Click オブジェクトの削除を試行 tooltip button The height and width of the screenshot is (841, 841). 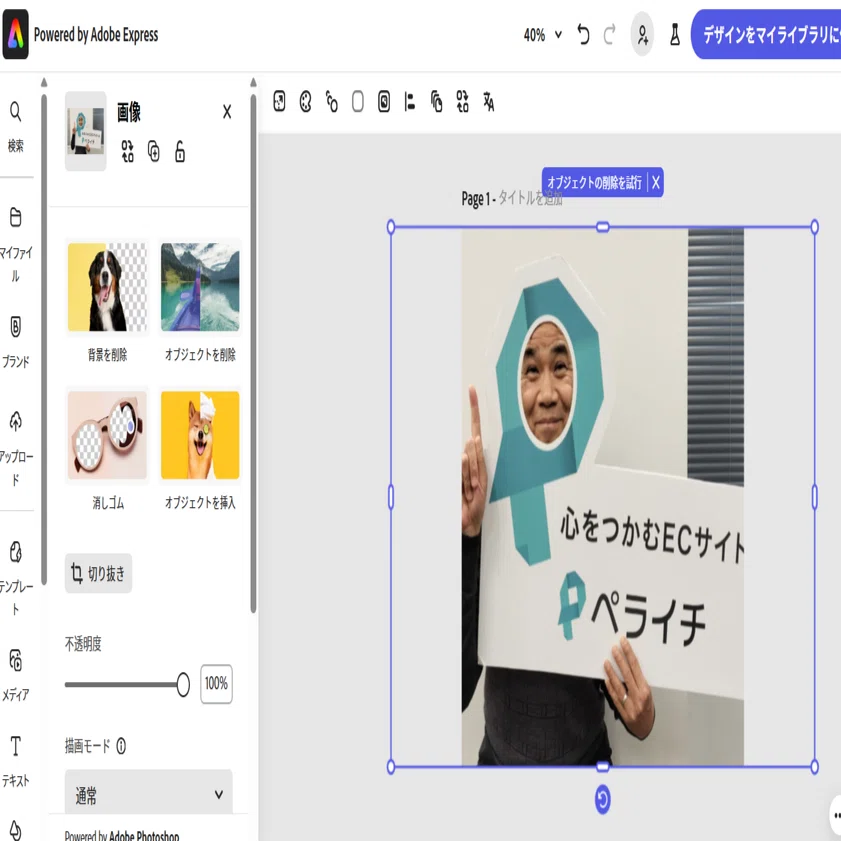pos(594,183)
